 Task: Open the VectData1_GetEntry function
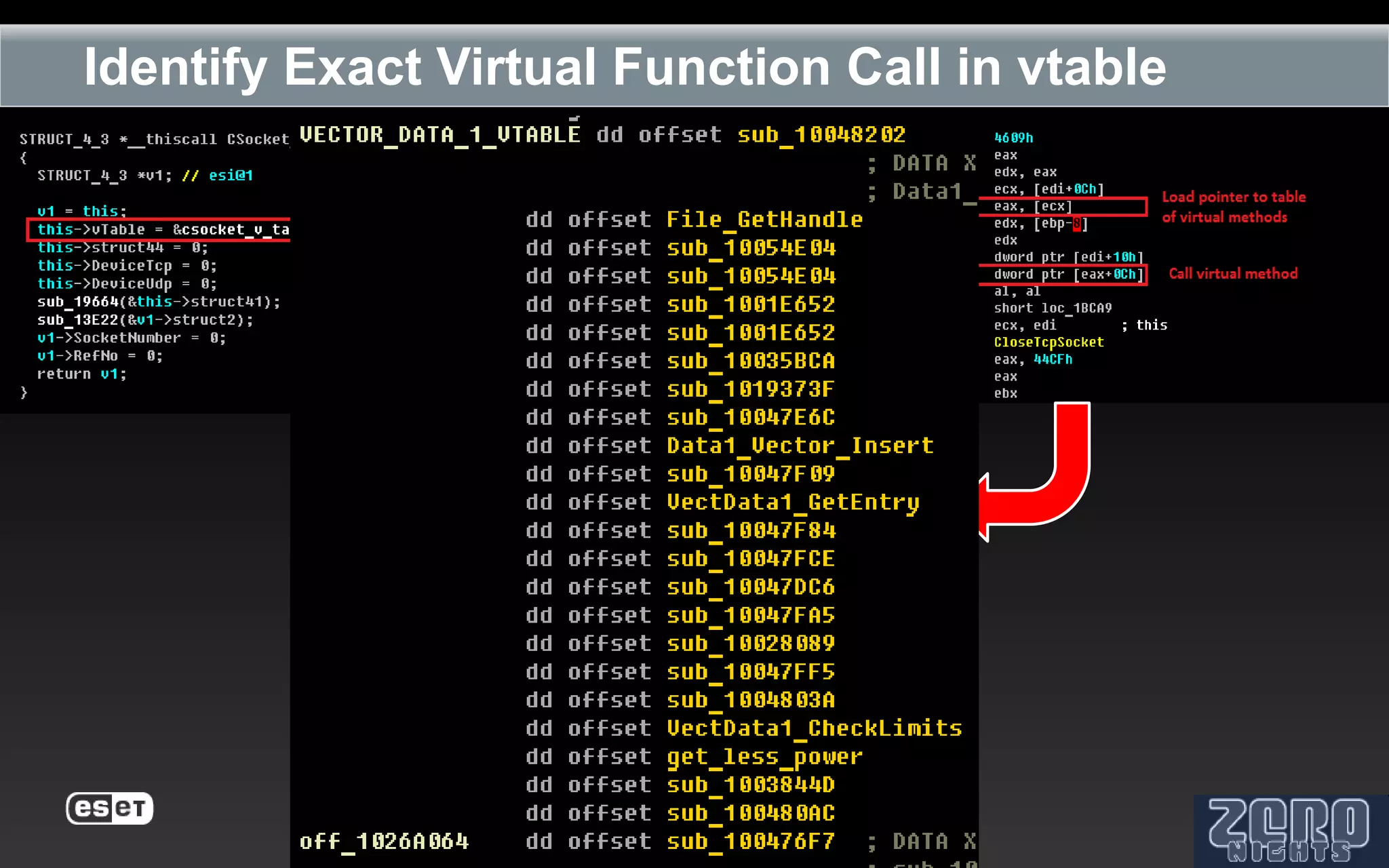793,502
